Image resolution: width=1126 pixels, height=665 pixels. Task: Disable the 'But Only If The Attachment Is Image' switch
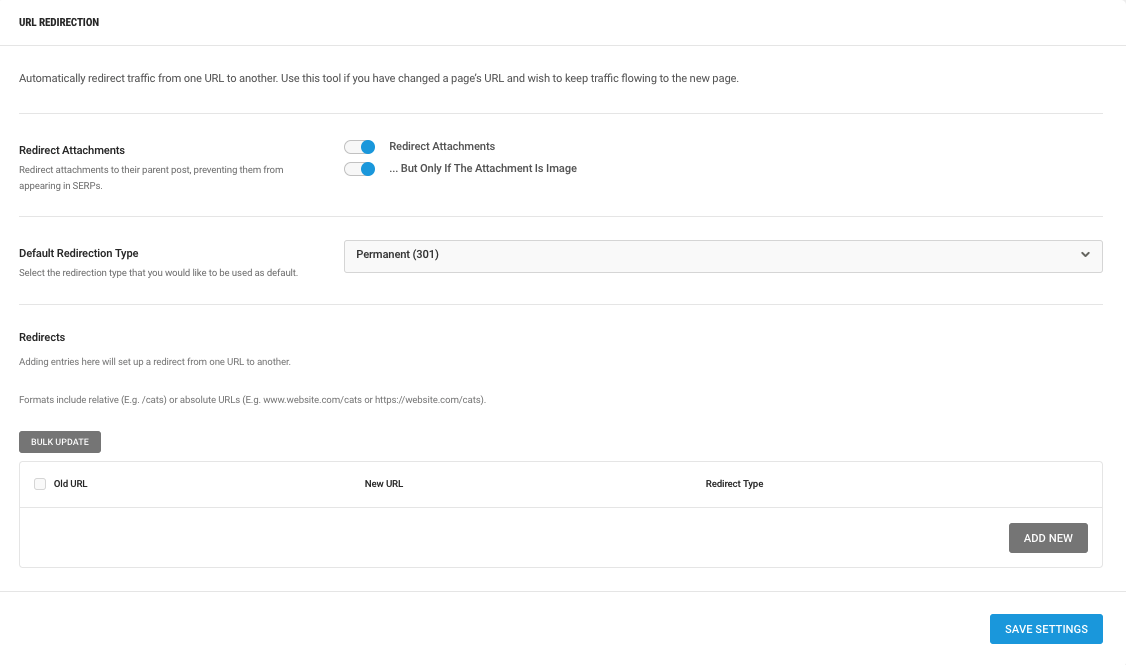tap(359, 169)
